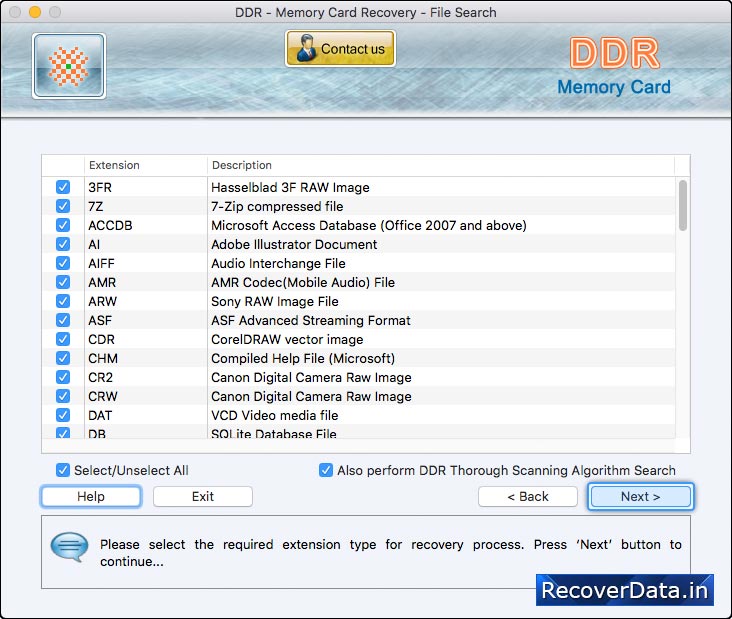Disable the CR2 extension checkbox
The width and height of the screenshot is (732, 619).
click(63, 377)
